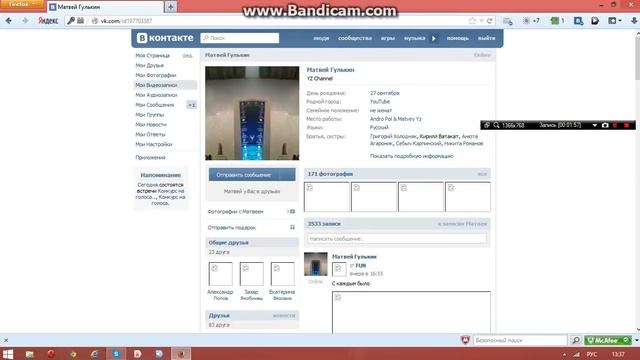Viewport: 640px width, 360px height.
Task: Click the Написать сообщение wall input
Action: point(396,238)
